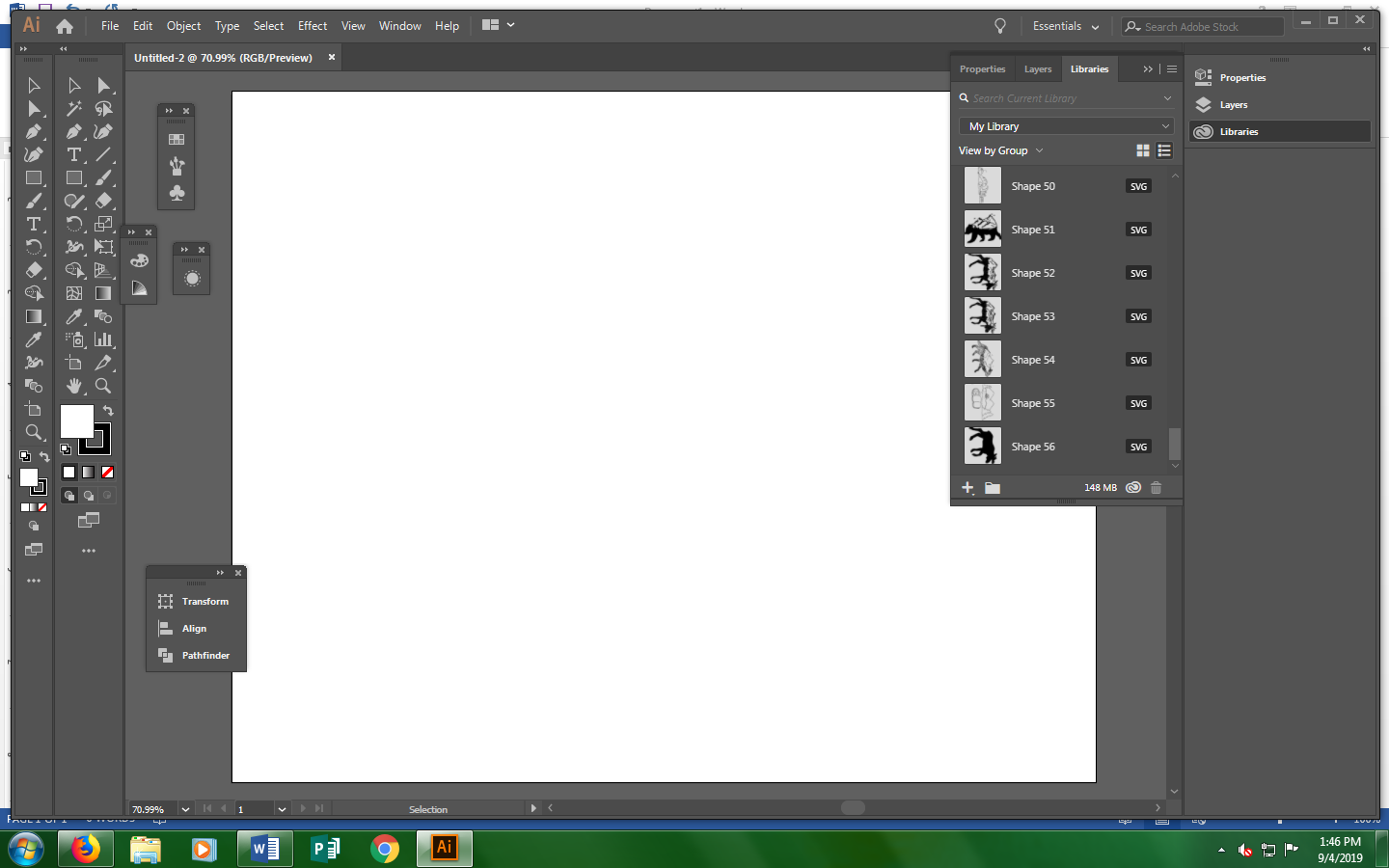
Task: Click the Libraries list scrollbar thumb
Action: pos(1175,444)
